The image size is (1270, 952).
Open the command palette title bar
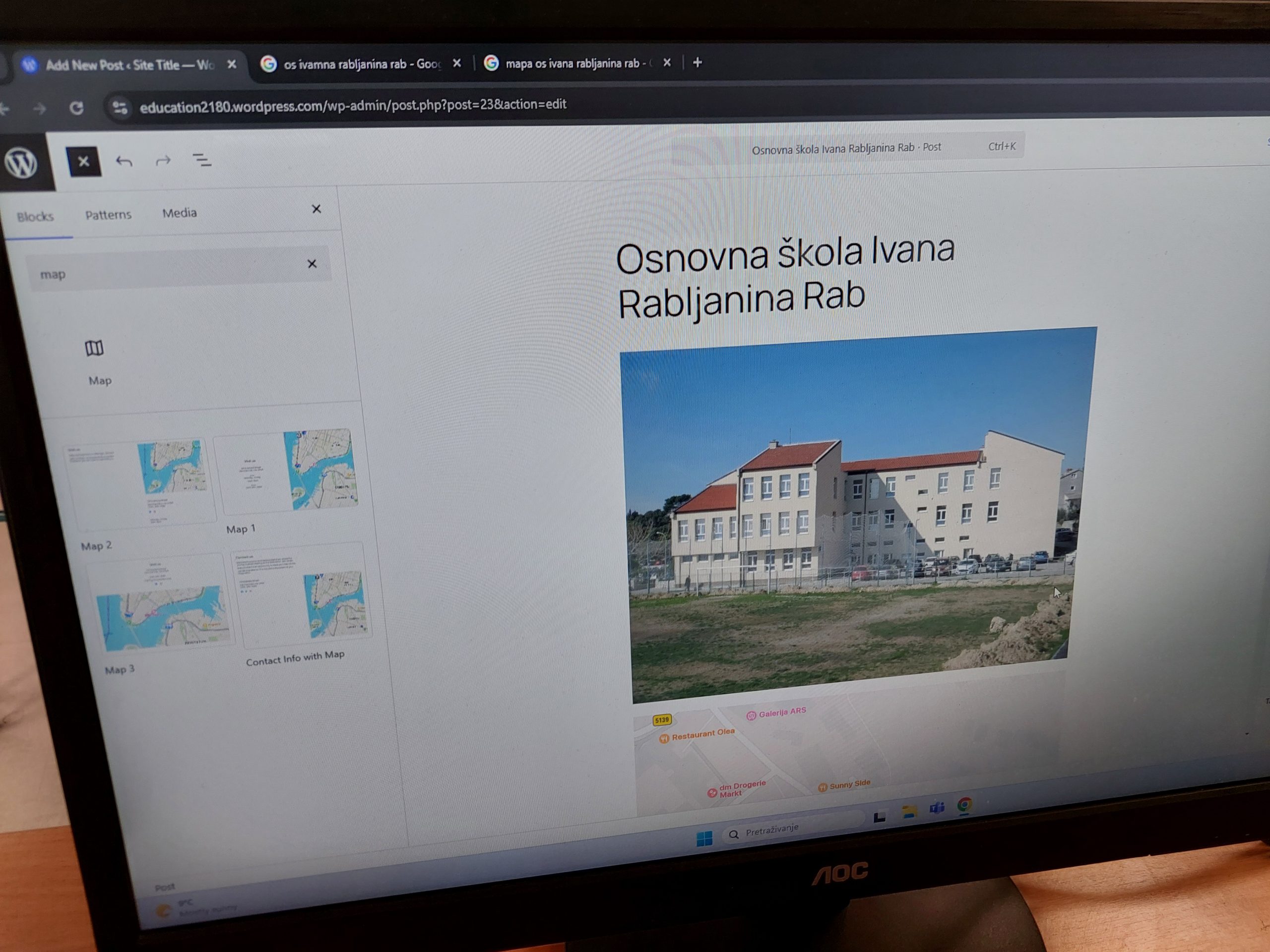pyautogui.click(x=848, y=148)
